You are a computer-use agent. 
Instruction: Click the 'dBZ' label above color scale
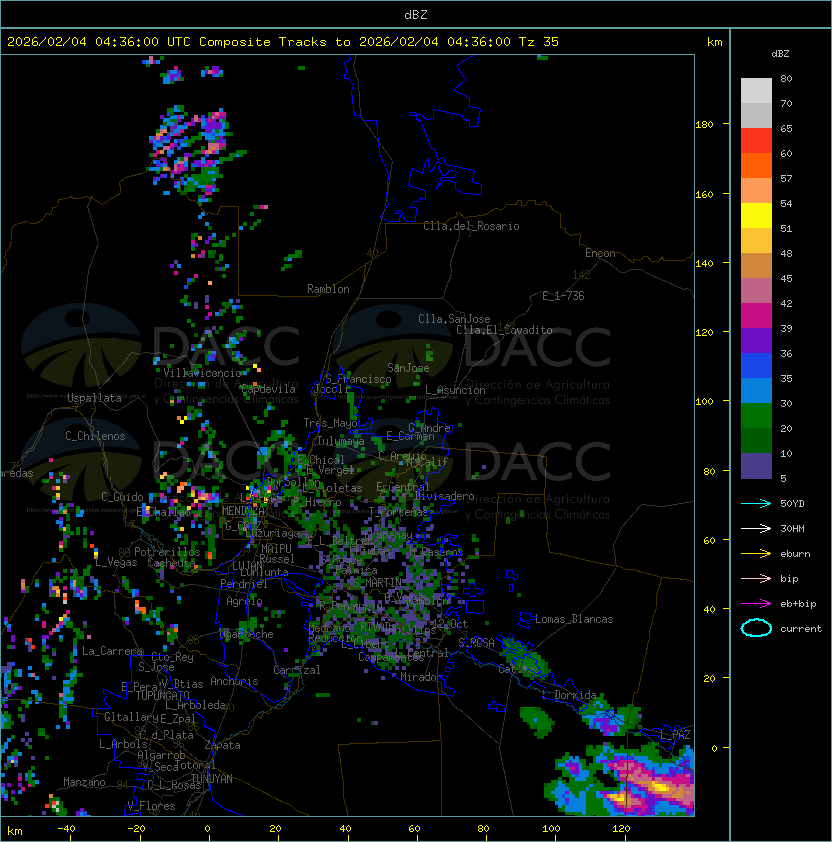point(780,53)
